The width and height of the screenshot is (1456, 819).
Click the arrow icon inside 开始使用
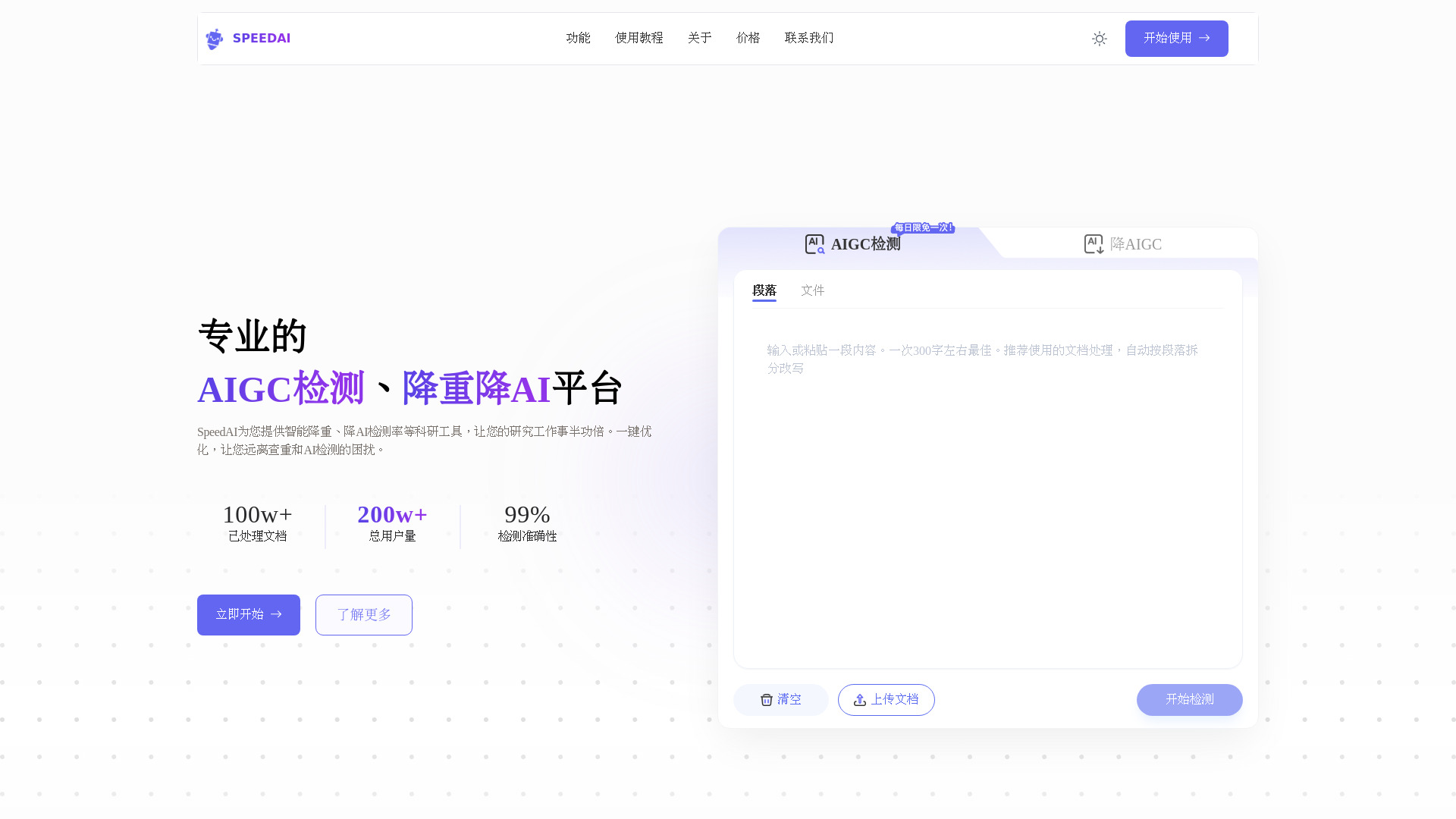pos(1206,38)
